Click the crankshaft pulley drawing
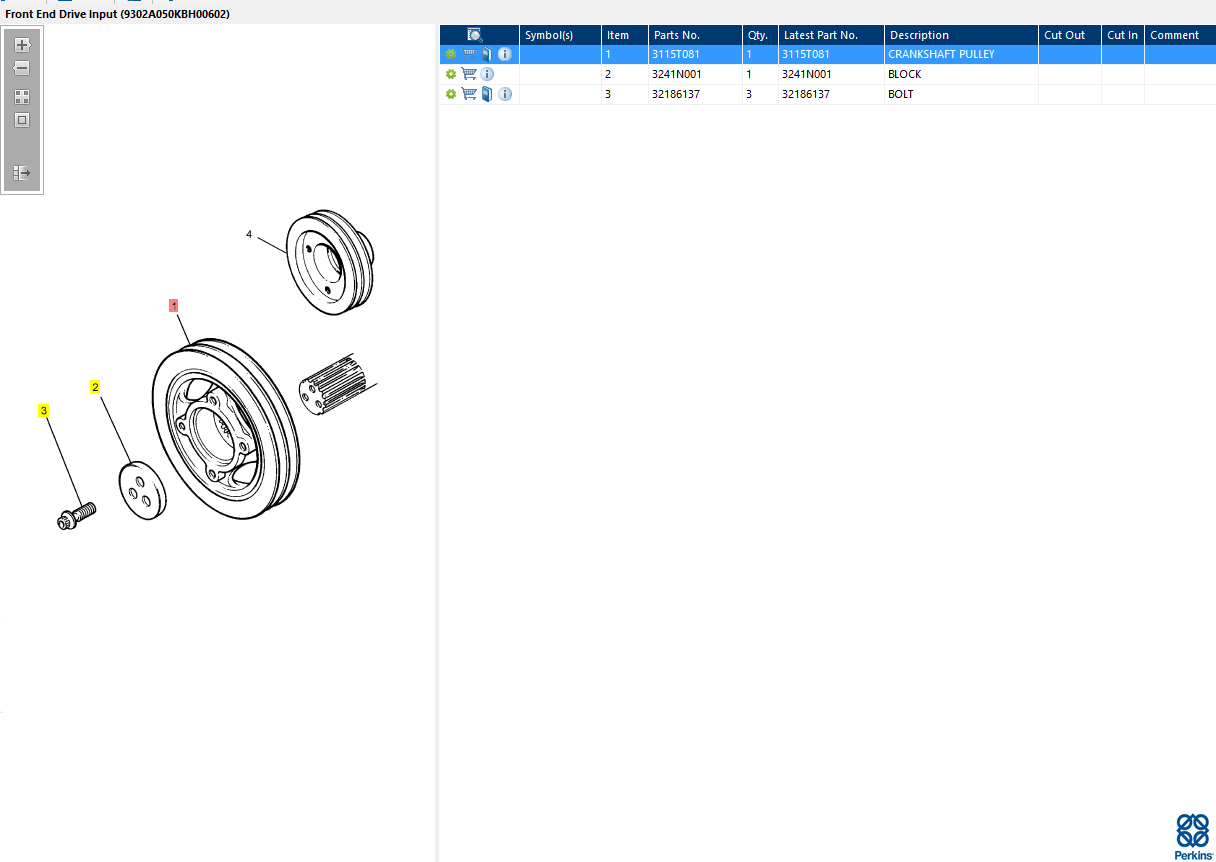 (x=226, y=429)
